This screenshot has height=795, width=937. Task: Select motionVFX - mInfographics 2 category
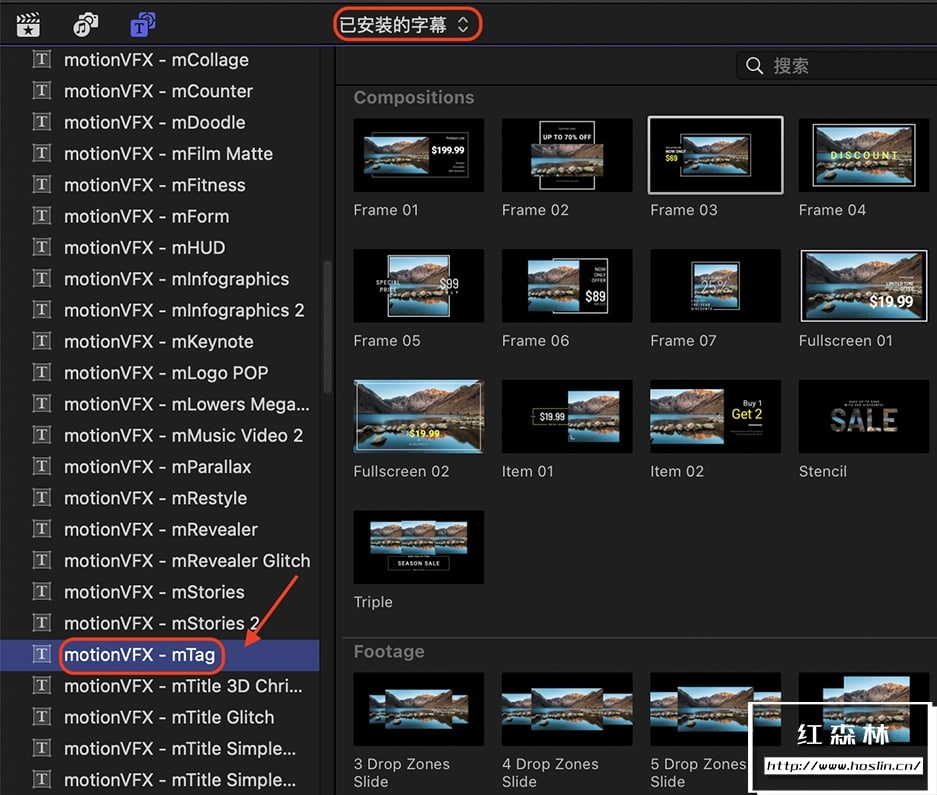tap(160, 310)
